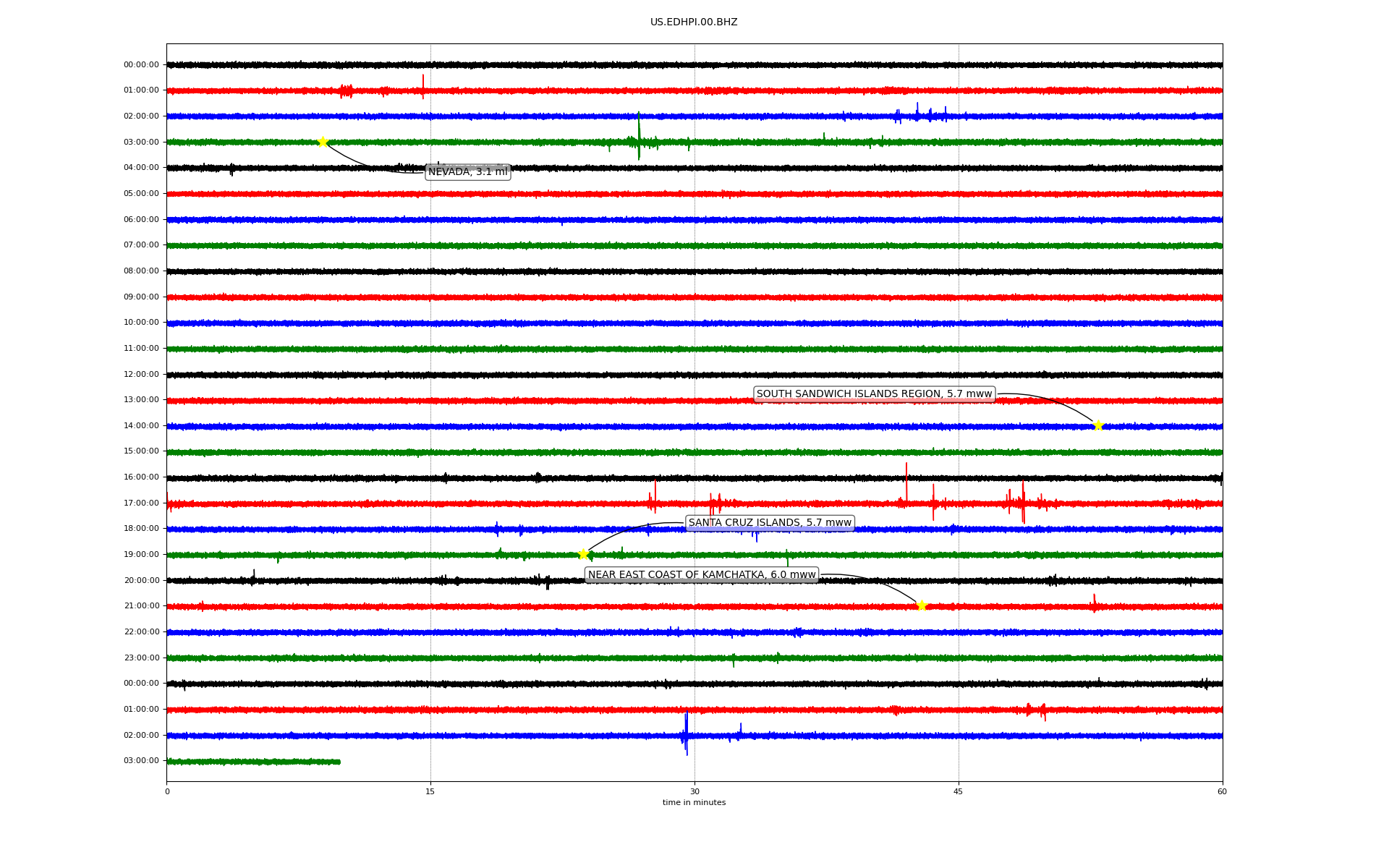Click the 21:00:00 time row label
The height and width of the screenshot is (868, 1389).
pyautogui.click(x=141, y=606)
